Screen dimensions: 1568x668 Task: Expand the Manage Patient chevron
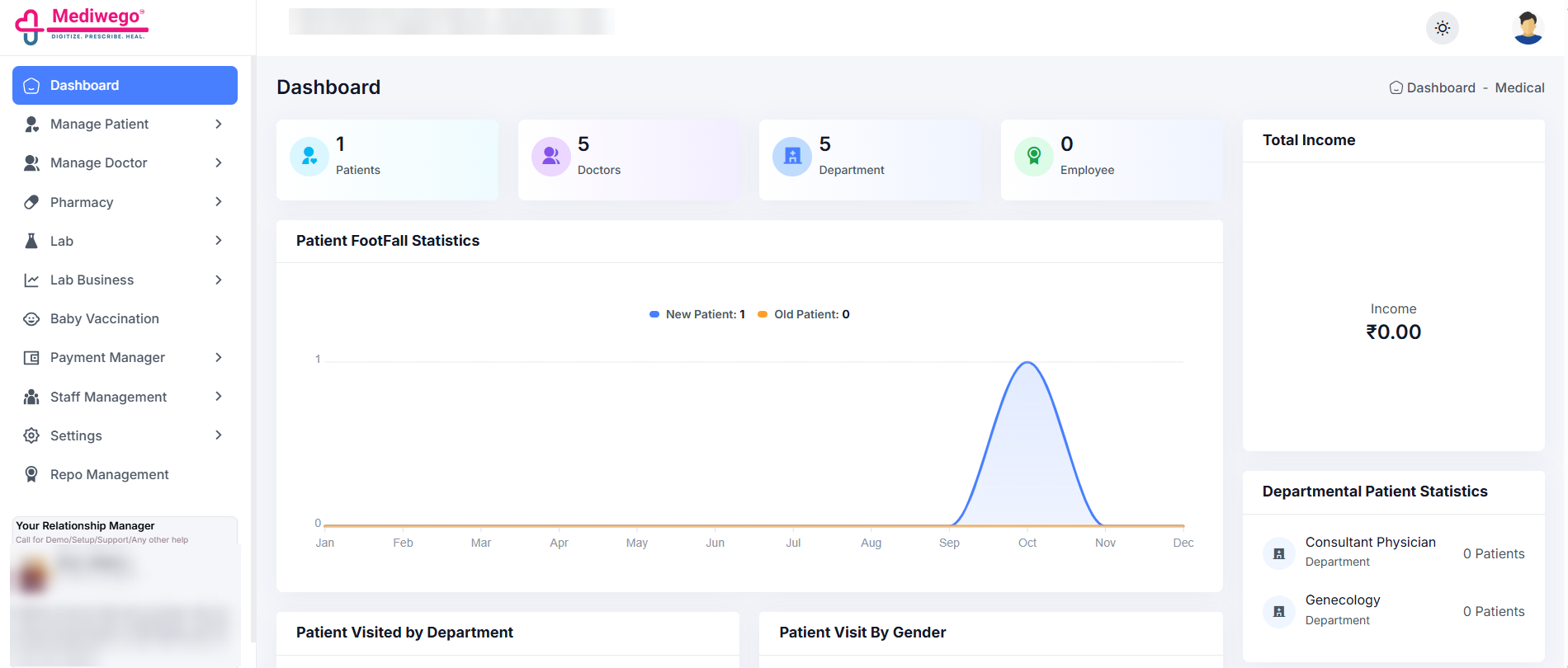219,124
